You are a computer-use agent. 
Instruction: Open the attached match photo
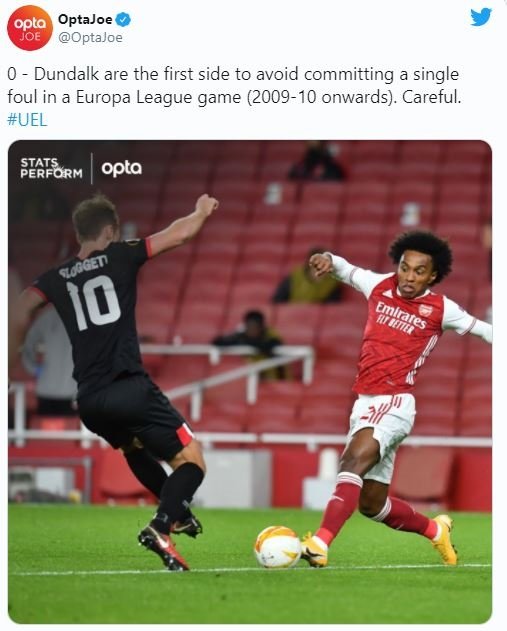250,381
